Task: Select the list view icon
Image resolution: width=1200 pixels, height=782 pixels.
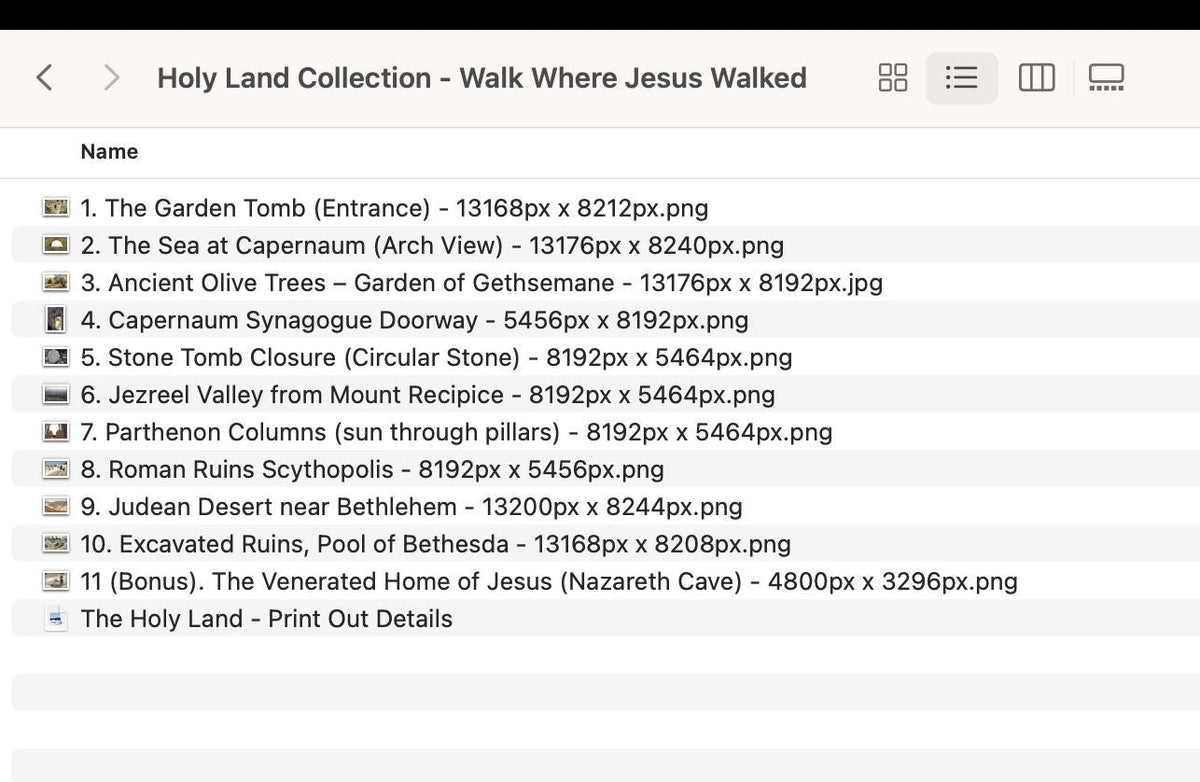Action: pyautogui.click(x=961, y=78)
